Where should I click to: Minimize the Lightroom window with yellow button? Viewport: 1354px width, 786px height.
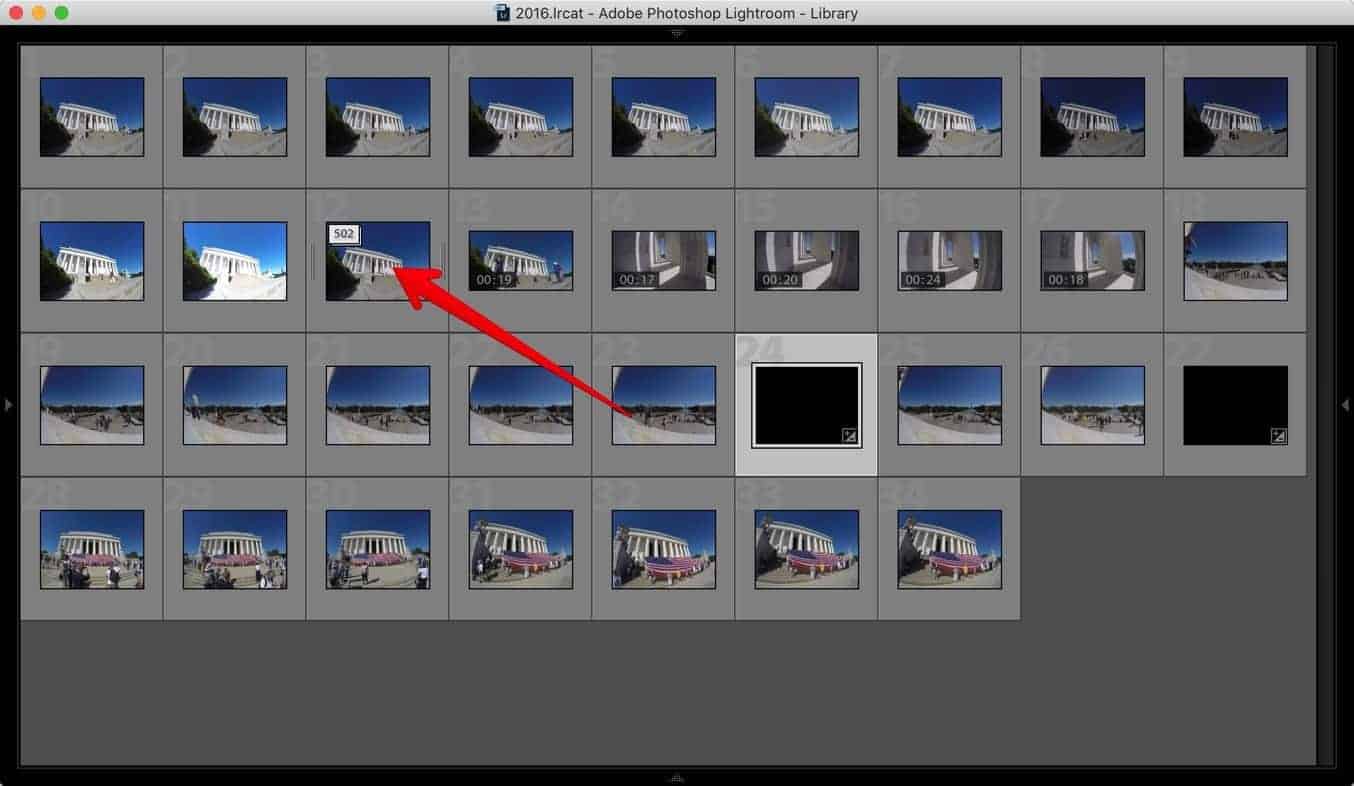(x=39, y=13)
